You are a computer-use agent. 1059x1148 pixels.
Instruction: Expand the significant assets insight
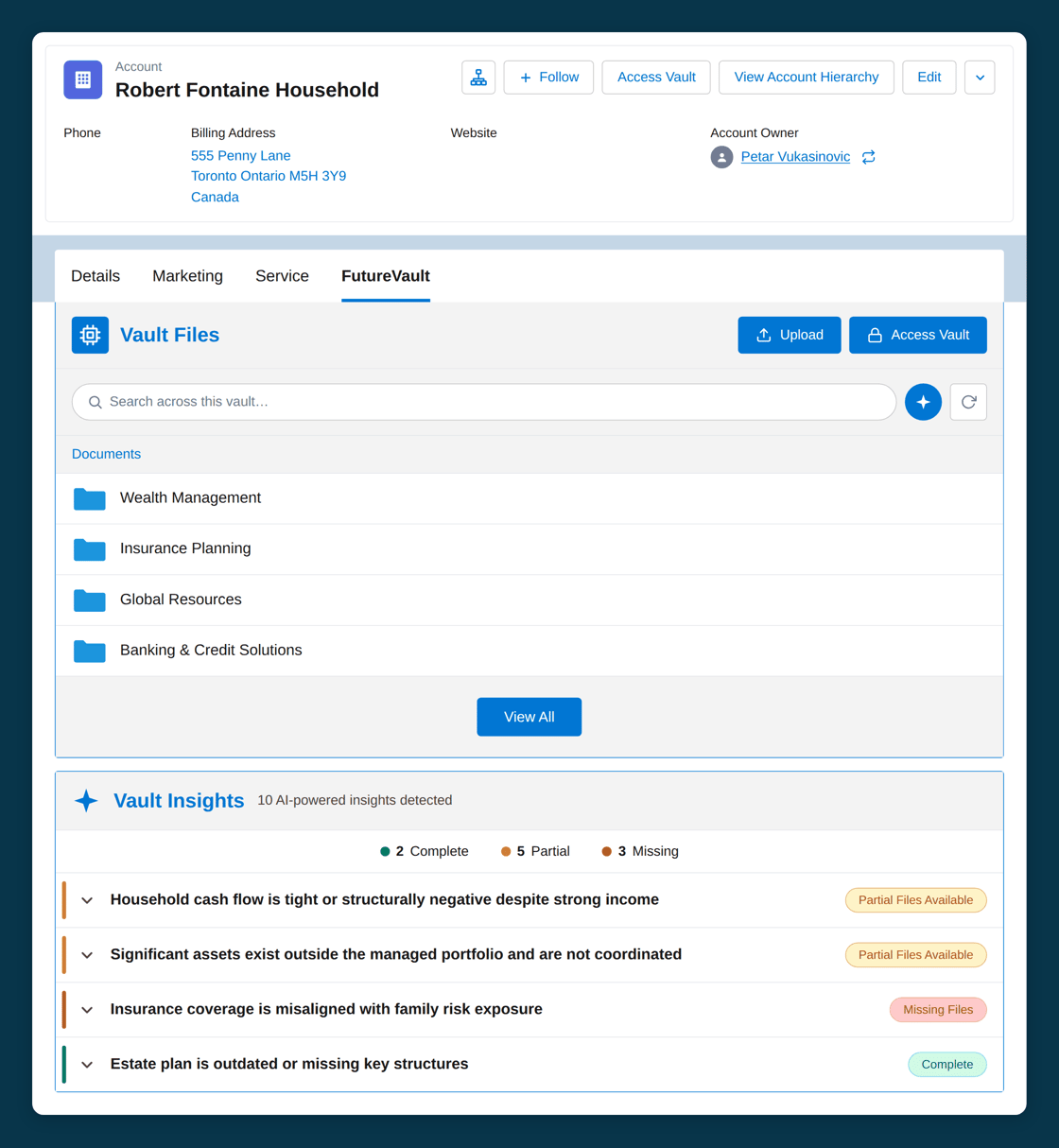(x=87, y=955)
